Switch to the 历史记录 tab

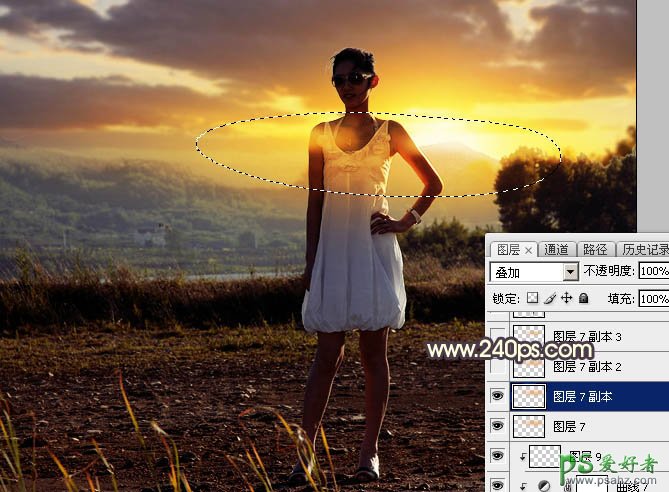(x=644, y=250)
